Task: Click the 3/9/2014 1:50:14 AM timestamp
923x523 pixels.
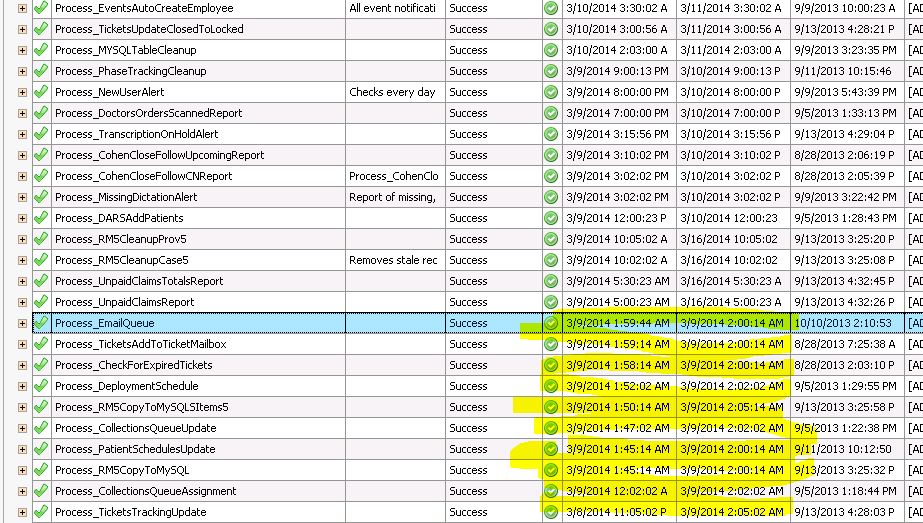Action: (x=617, y=407)
